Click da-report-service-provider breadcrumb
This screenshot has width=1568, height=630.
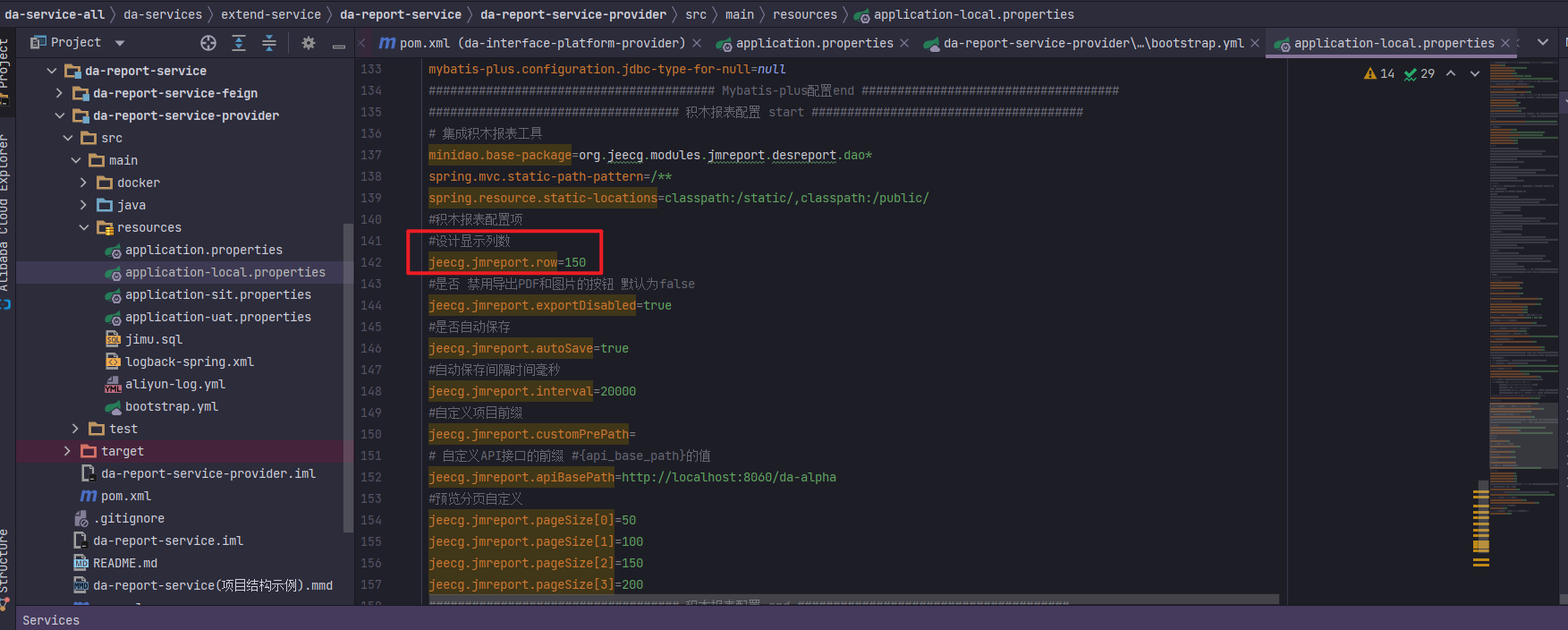(573, 14)
